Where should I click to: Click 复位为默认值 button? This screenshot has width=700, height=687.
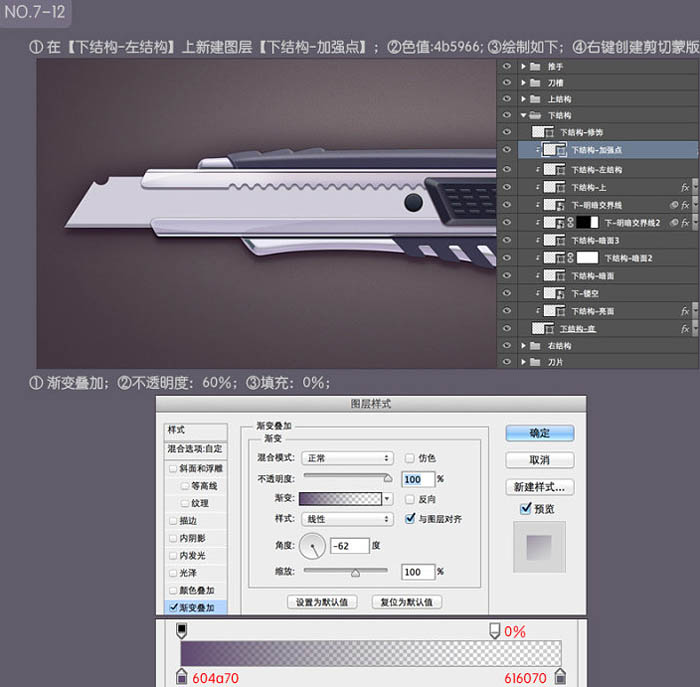407,602
